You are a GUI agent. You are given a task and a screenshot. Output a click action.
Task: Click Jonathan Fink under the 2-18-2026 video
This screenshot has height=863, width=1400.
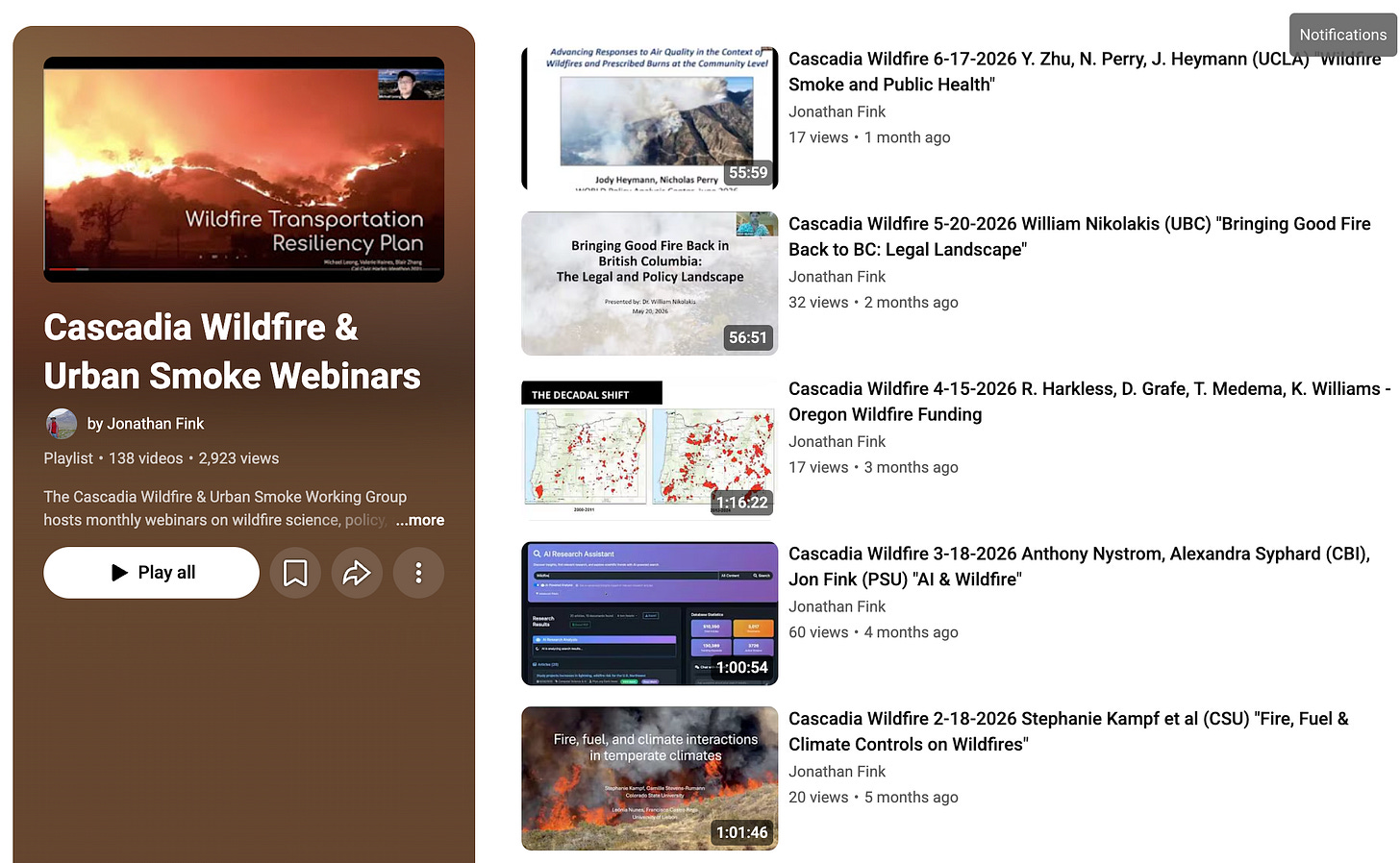[x=837, y=772]
